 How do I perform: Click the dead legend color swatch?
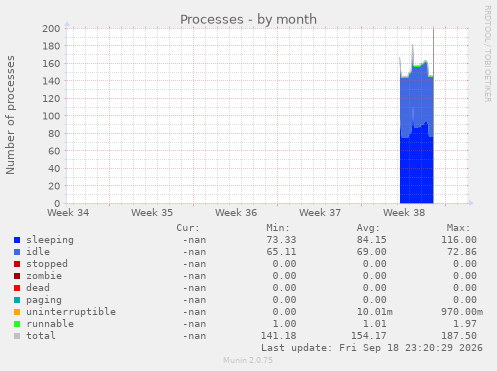tap(17, 288)
